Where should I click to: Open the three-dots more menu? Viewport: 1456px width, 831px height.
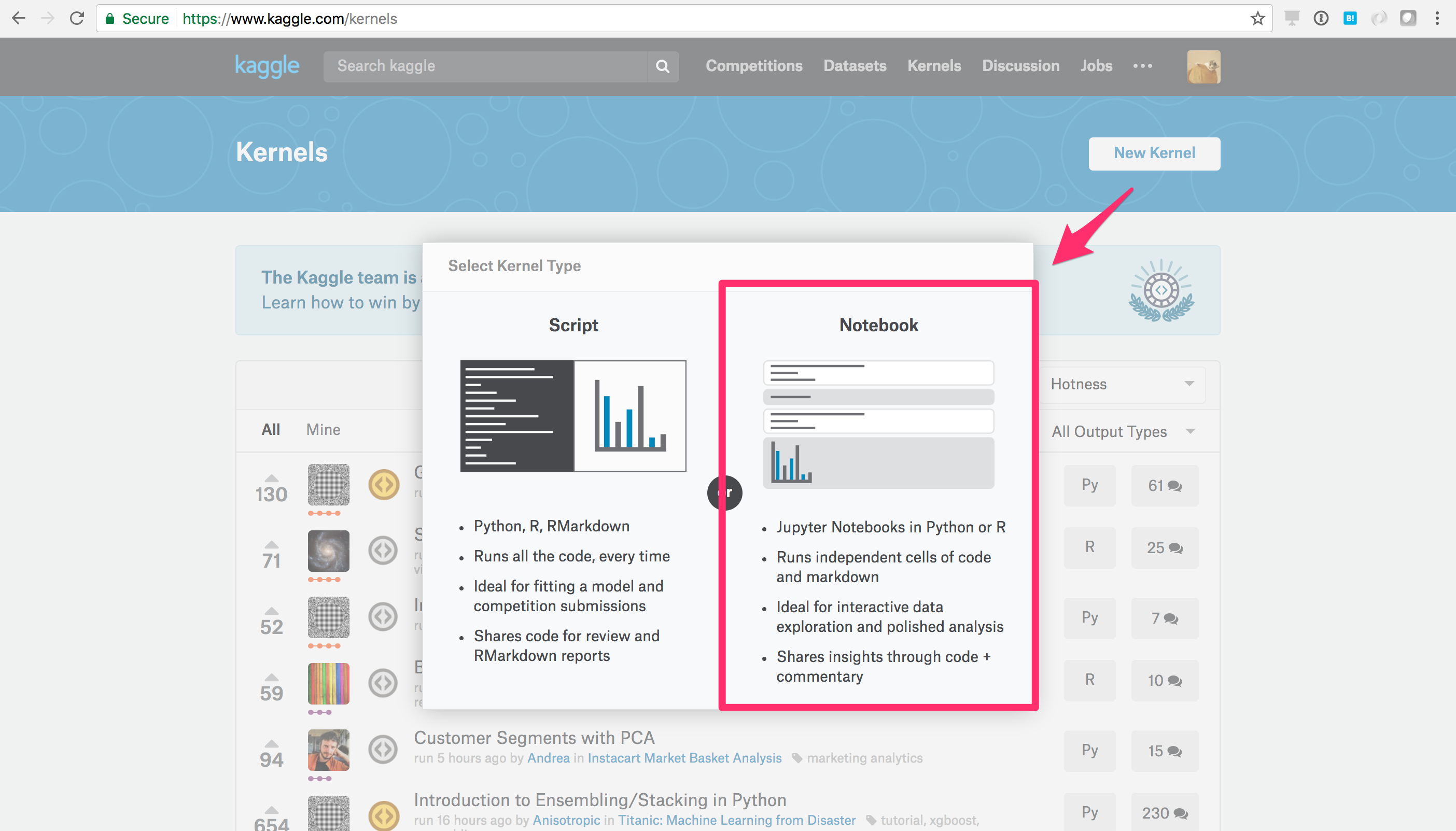[x=1142, y=66]
